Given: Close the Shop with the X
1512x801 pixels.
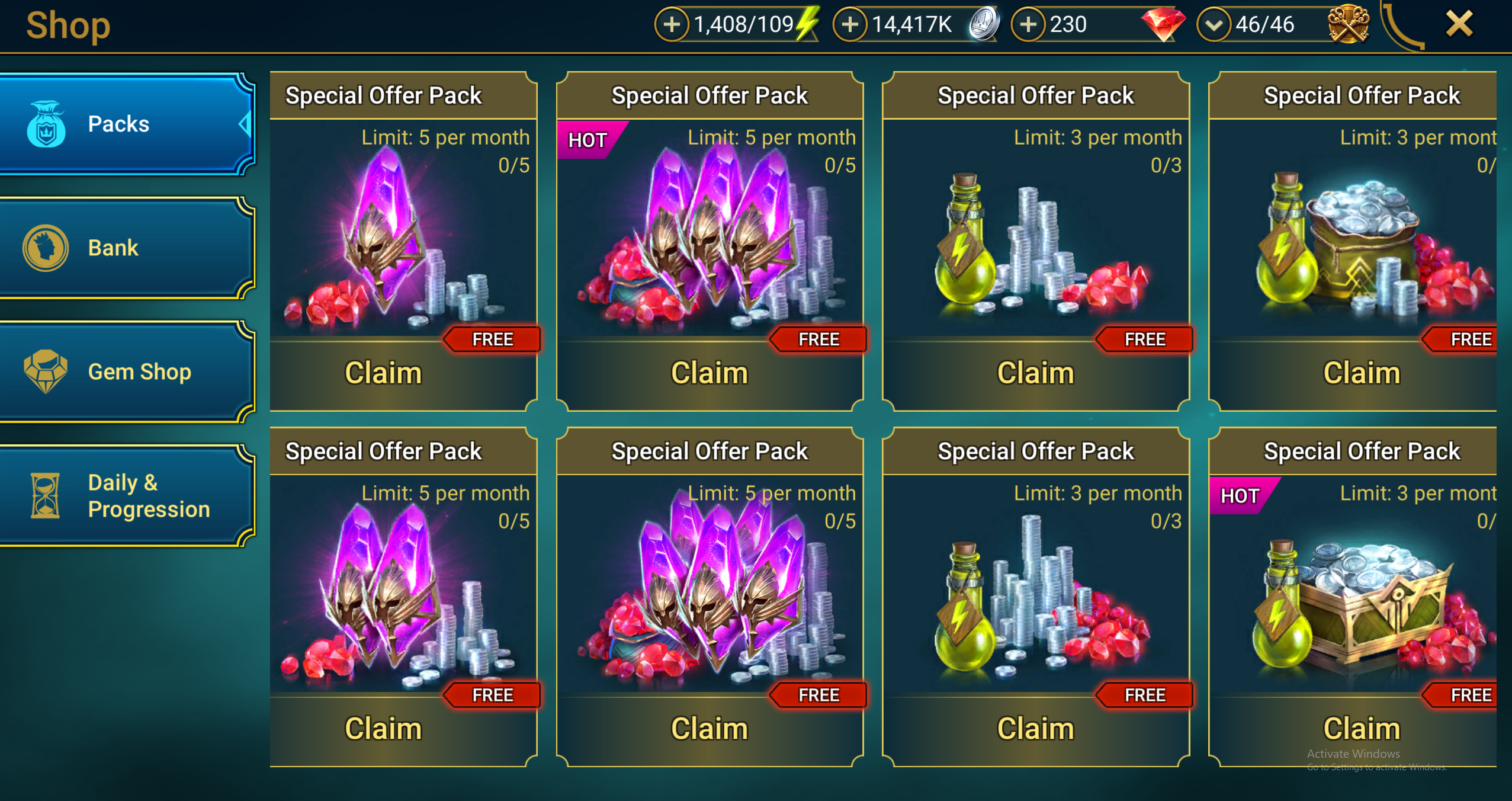Looking at the screenshot, I should click(x=1459, y=24).
